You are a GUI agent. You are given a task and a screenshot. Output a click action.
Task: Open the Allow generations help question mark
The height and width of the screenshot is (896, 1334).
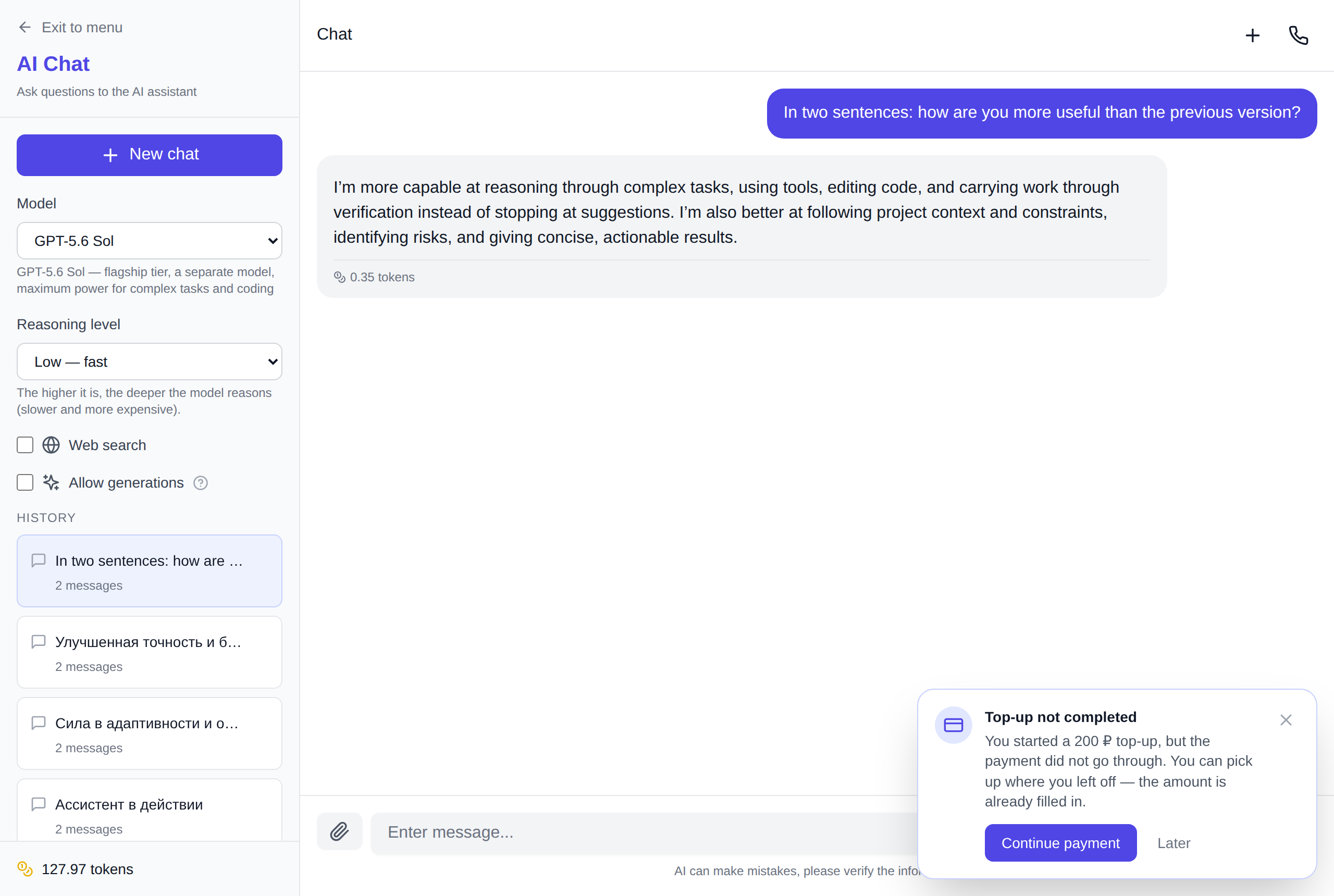(201, 483)
